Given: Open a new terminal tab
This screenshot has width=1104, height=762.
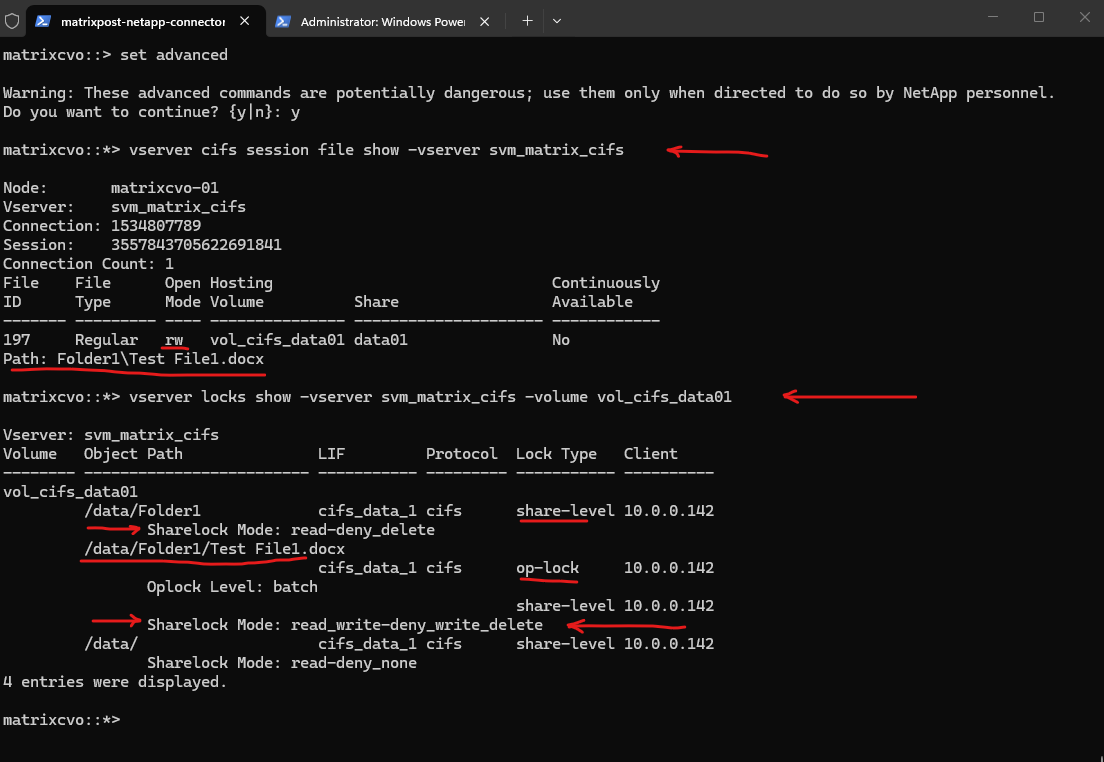Looking at the screenshot, I should pyautogui.click(x=527, y=21).
